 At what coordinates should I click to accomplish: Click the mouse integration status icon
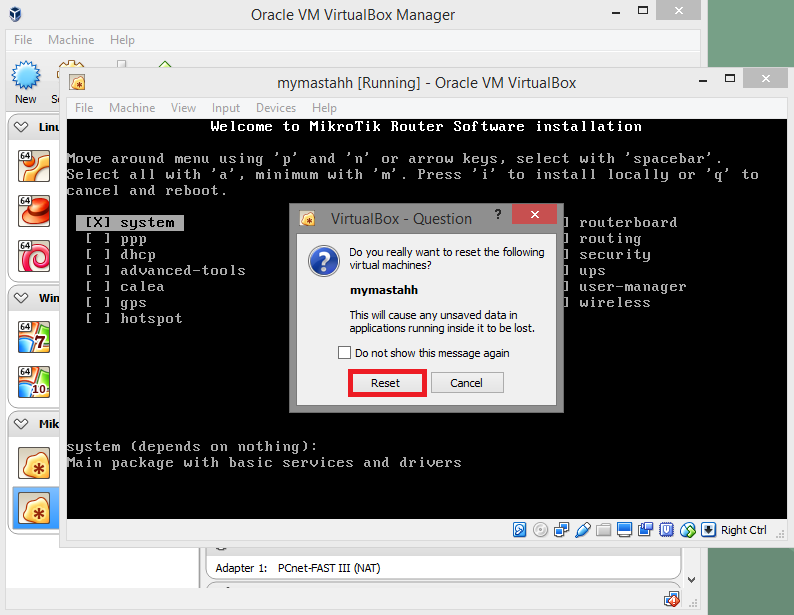[x=688, y=530]
